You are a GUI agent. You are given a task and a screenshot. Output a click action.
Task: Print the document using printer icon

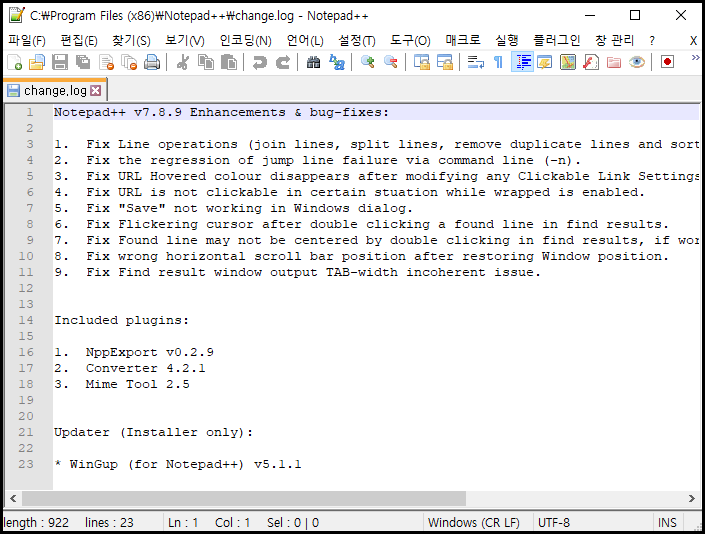152,62
